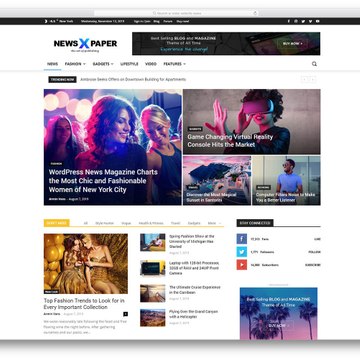Select the Travel filter tab
360x360 pixels.
pos(175,223)
